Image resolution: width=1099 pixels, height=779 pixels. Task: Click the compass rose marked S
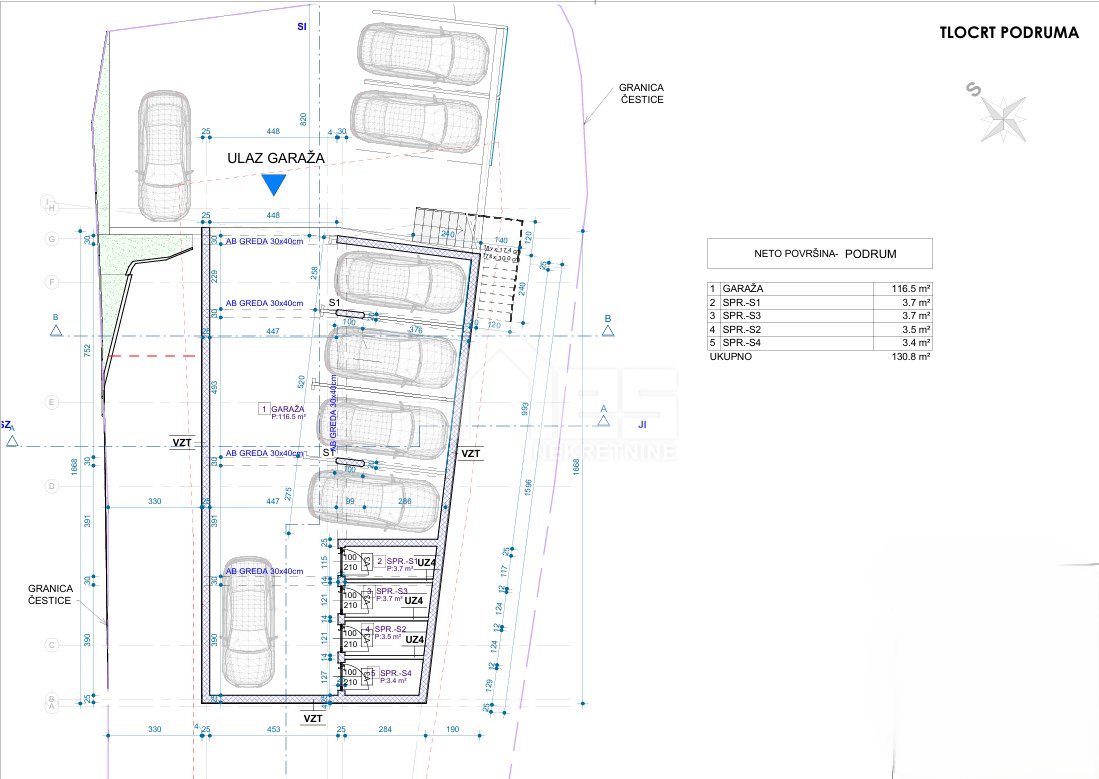[999, 114]
